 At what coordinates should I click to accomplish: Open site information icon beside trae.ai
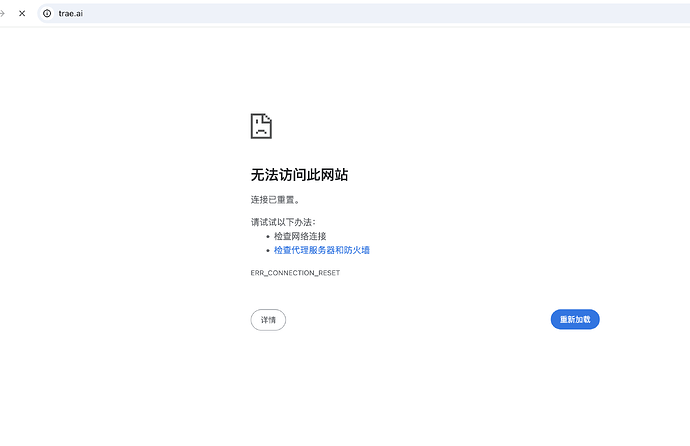(47, 14)
